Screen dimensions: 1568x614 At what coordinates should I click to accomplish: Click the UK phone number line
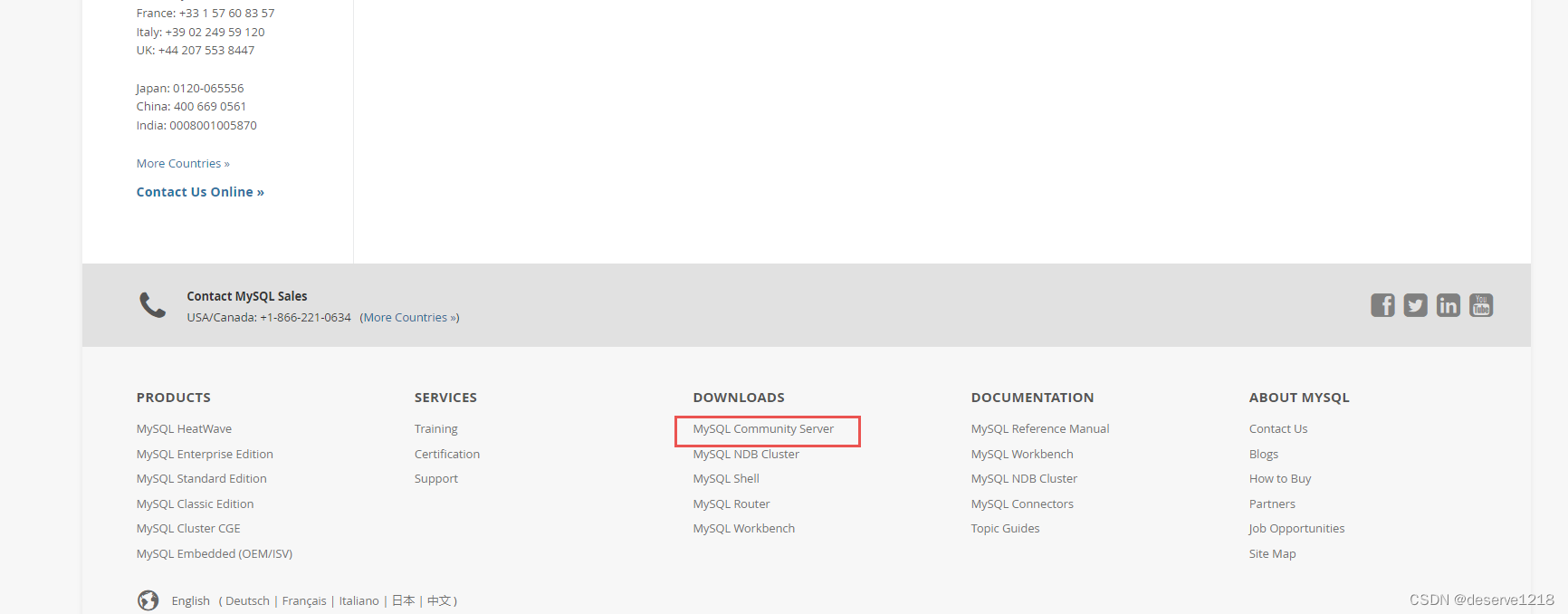click(196, 51)
